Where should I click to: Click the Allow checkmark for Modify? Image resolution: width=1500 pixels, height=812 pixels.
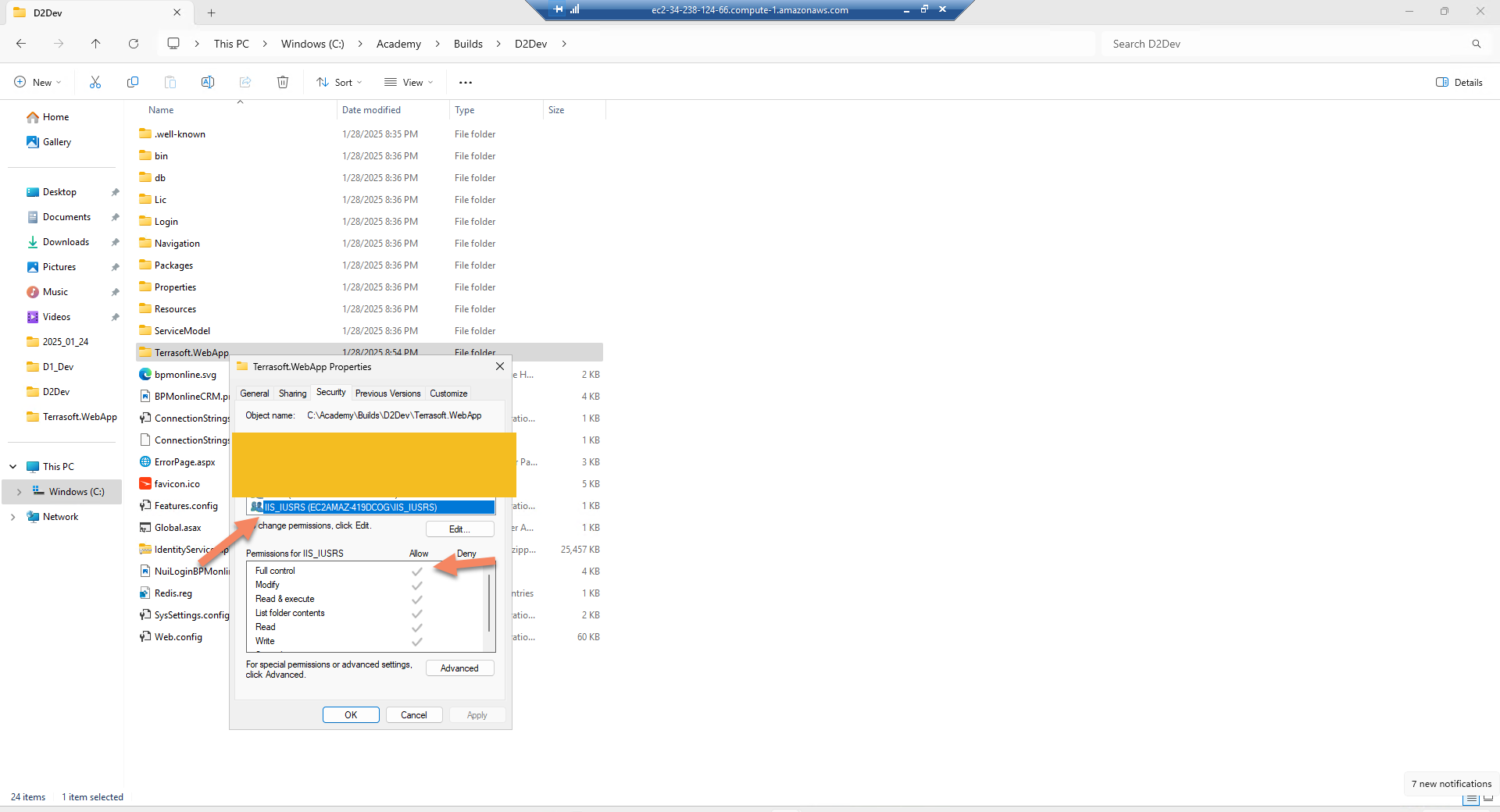click(x=417, y=586)
